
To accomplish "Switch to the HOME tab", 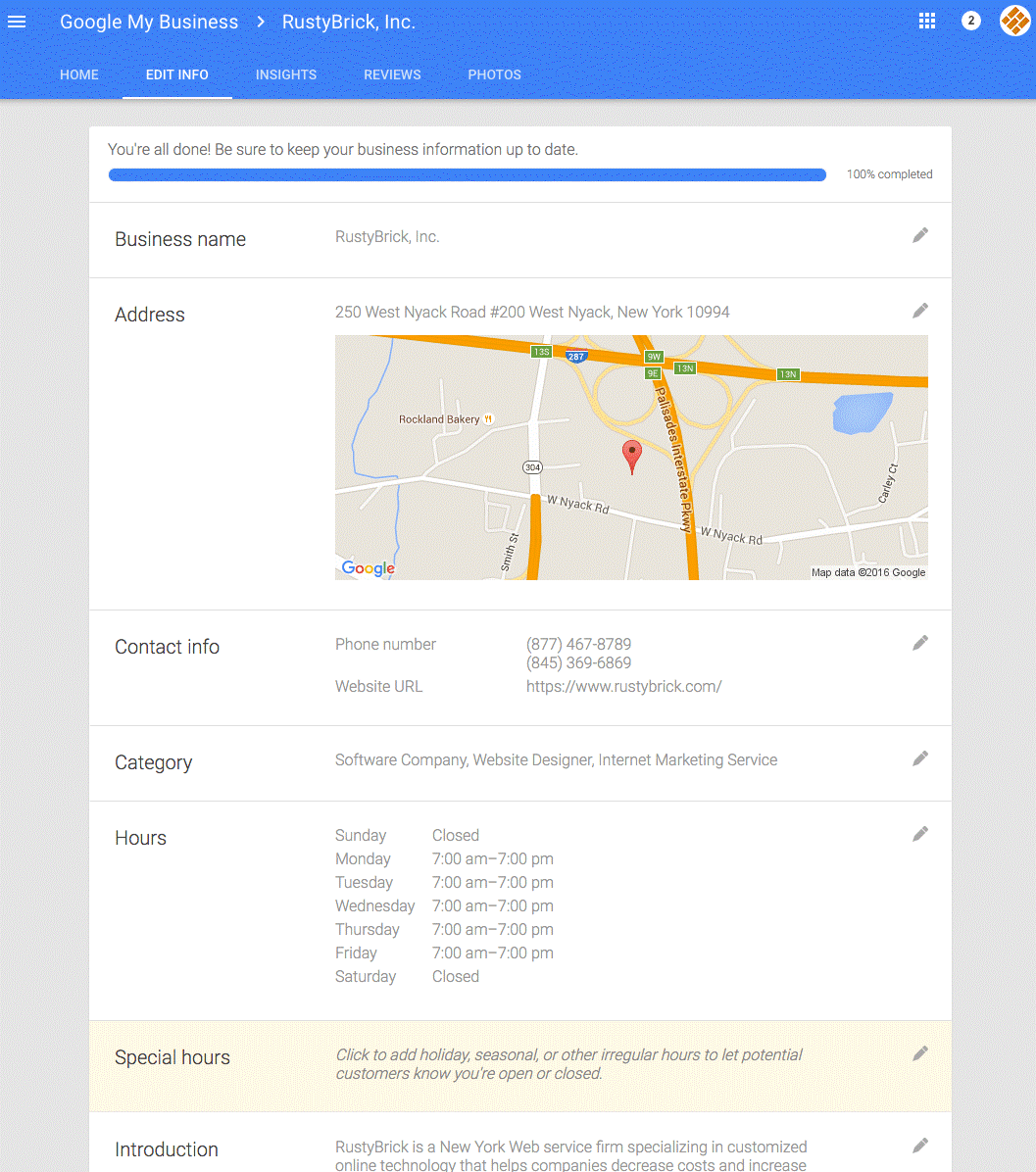I will [x=78, y=74].
